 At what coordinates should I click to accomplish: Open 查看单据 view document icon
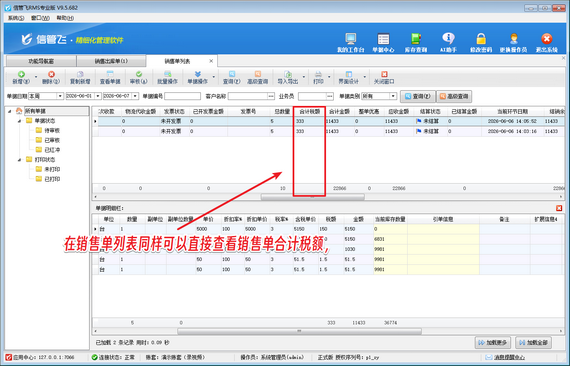[x=110, y=75]
